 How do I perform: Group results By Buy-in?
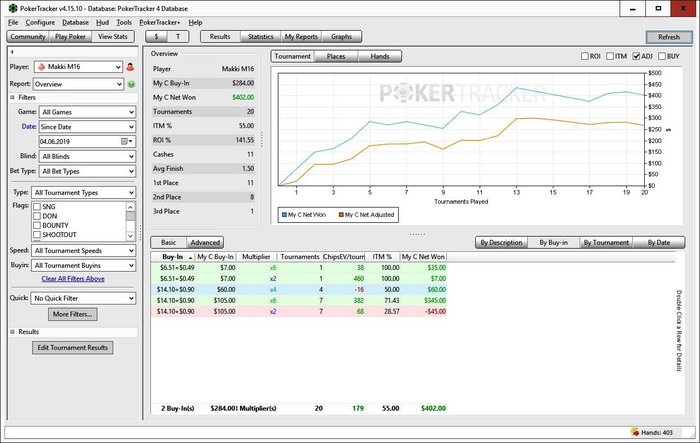point(553,242)
